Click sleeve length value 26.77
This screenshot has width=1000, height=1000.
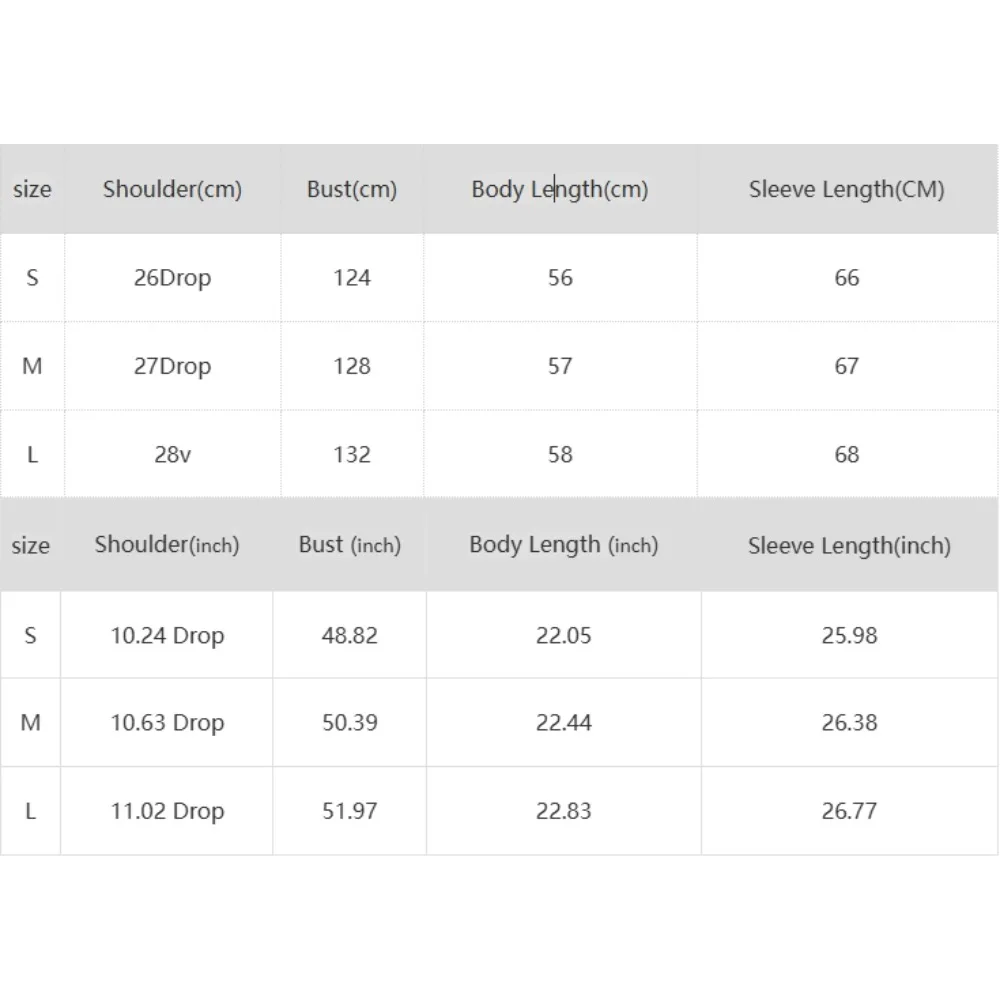point(849,811)
